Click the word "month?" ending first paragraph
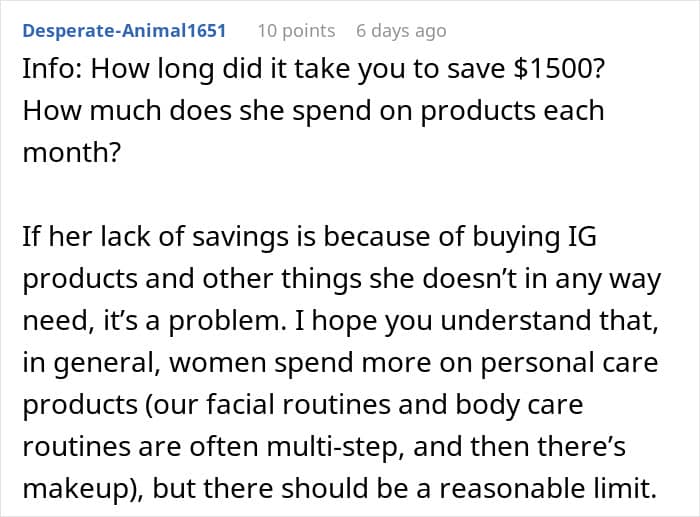This screenshot has height=517, width=700. pos(72,153)
